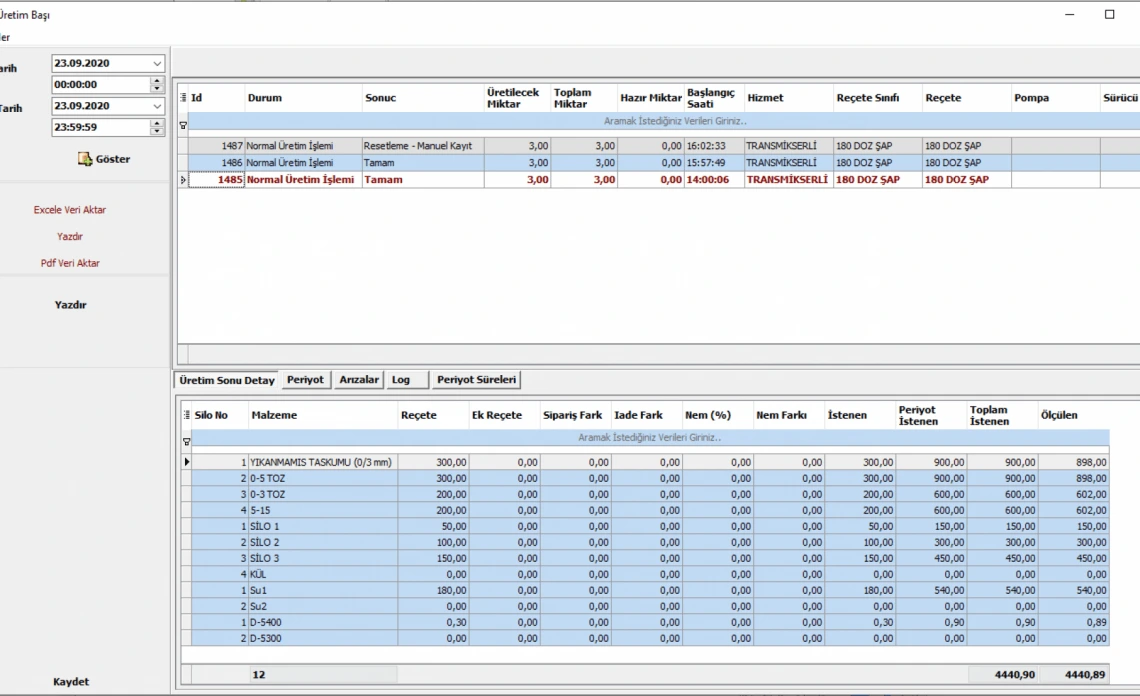Viewport: 1140px width, 696px height.
Task: Open column chooser icon beside Id header
Action: [183, 98]
